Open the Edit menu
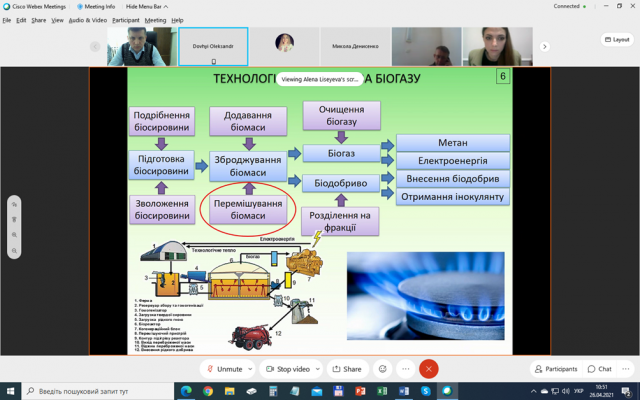640x400 pixels. click(21, 20)
